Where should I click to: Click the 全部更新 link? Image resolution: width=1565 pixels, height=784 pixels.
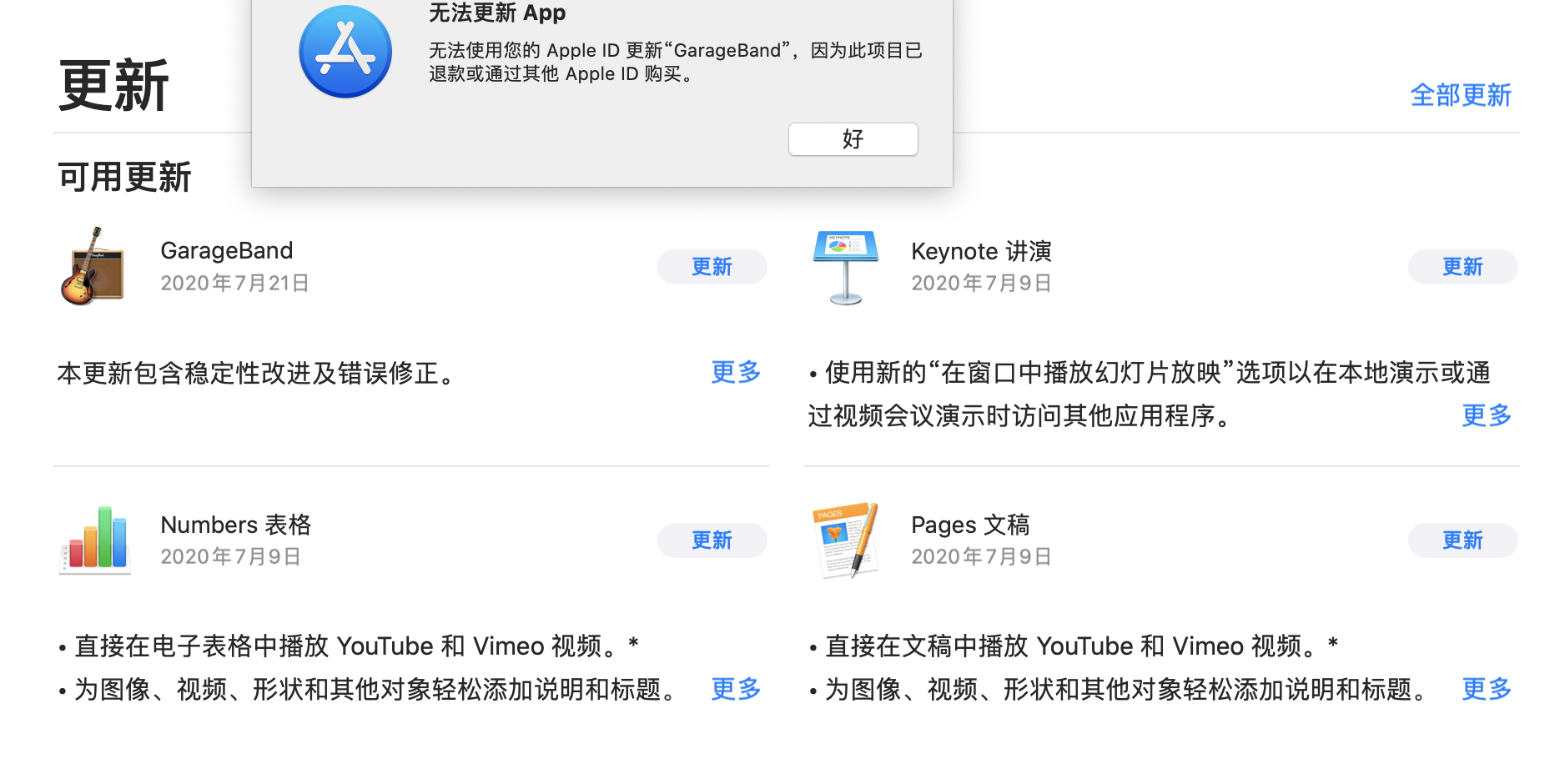(1460, 95)
